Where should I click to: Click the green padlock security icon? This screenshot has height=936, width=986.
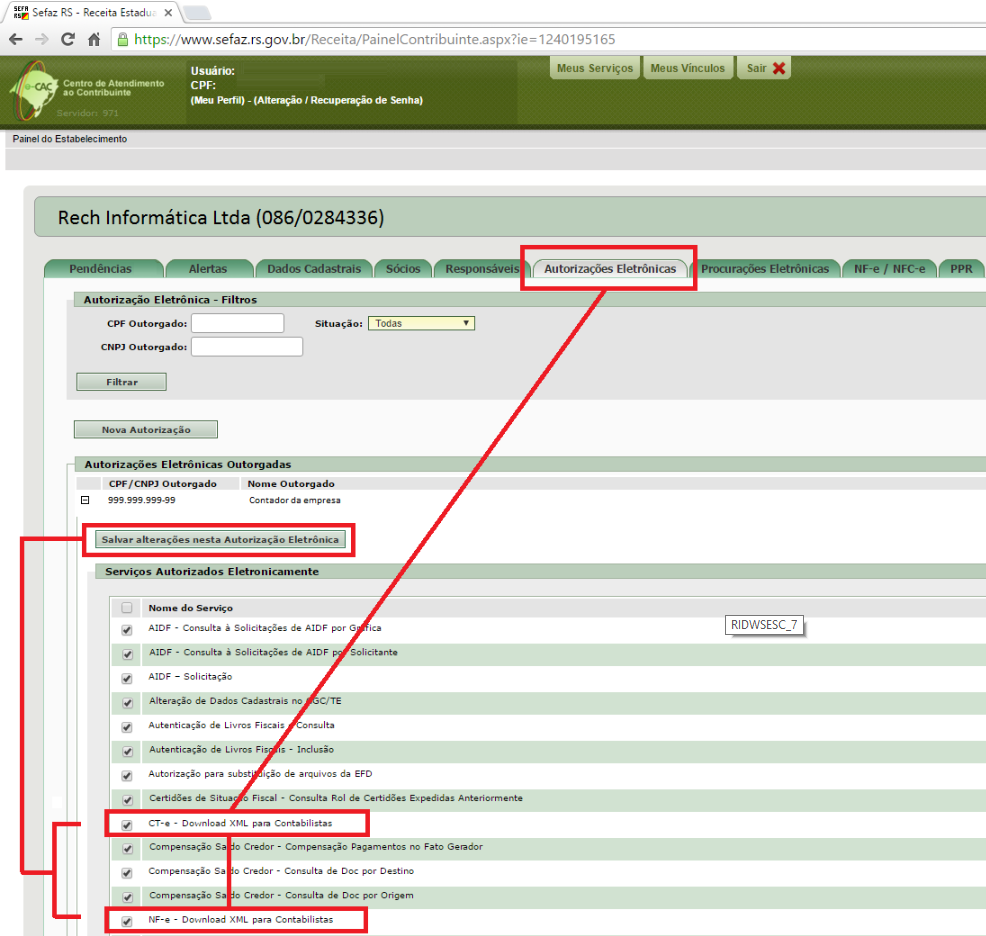123,40
